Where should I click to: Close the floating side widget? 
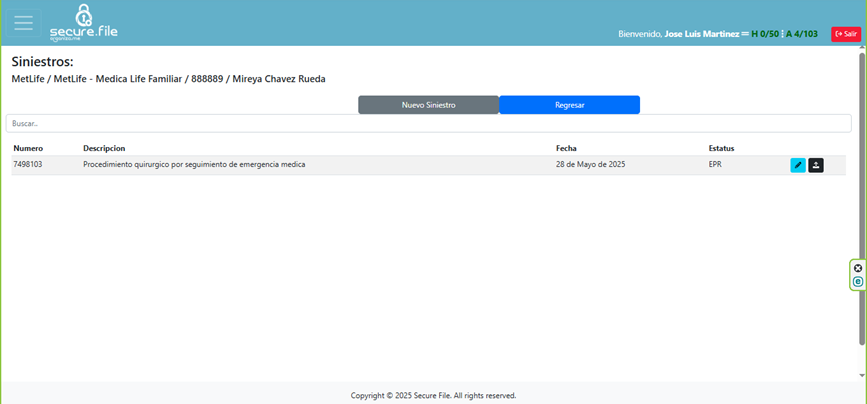pos(858,268)
